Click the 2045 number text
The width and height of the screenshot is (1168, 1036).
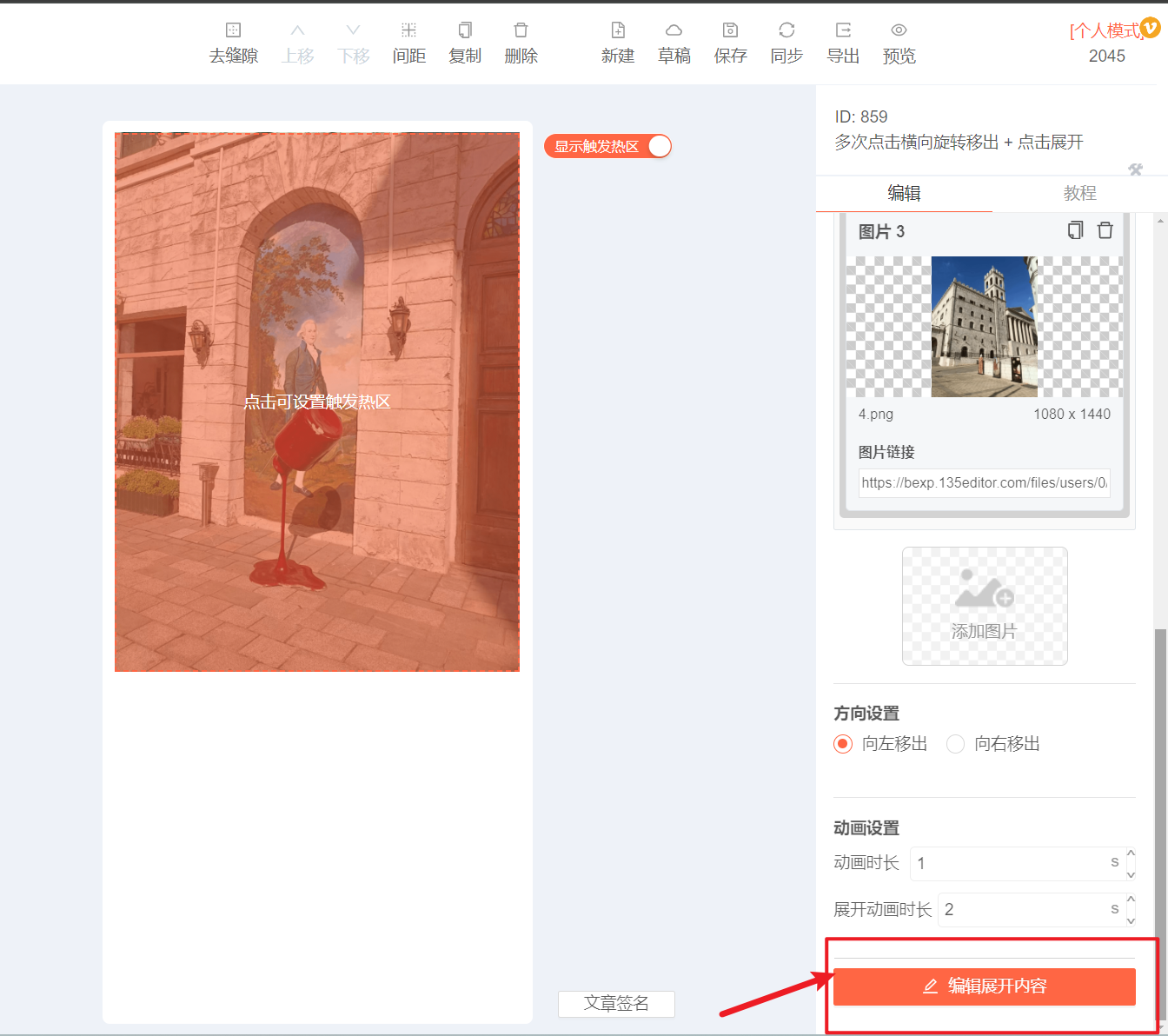click(x=1107, y=56)
